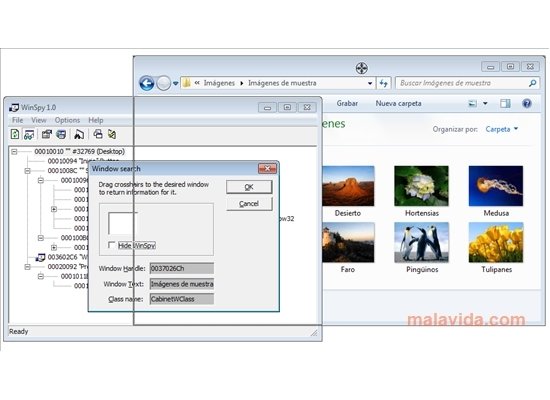Open Explorer help icon
Screen dimensions: 550x400
[526, 104]
